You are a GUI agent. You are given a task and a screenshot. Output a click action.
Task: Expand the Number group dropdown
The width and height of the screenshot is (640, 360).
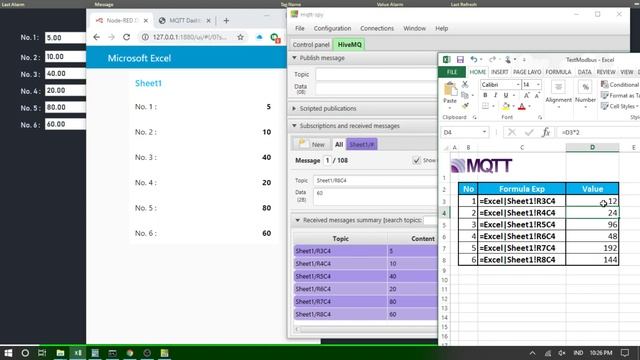click(585, 107)
